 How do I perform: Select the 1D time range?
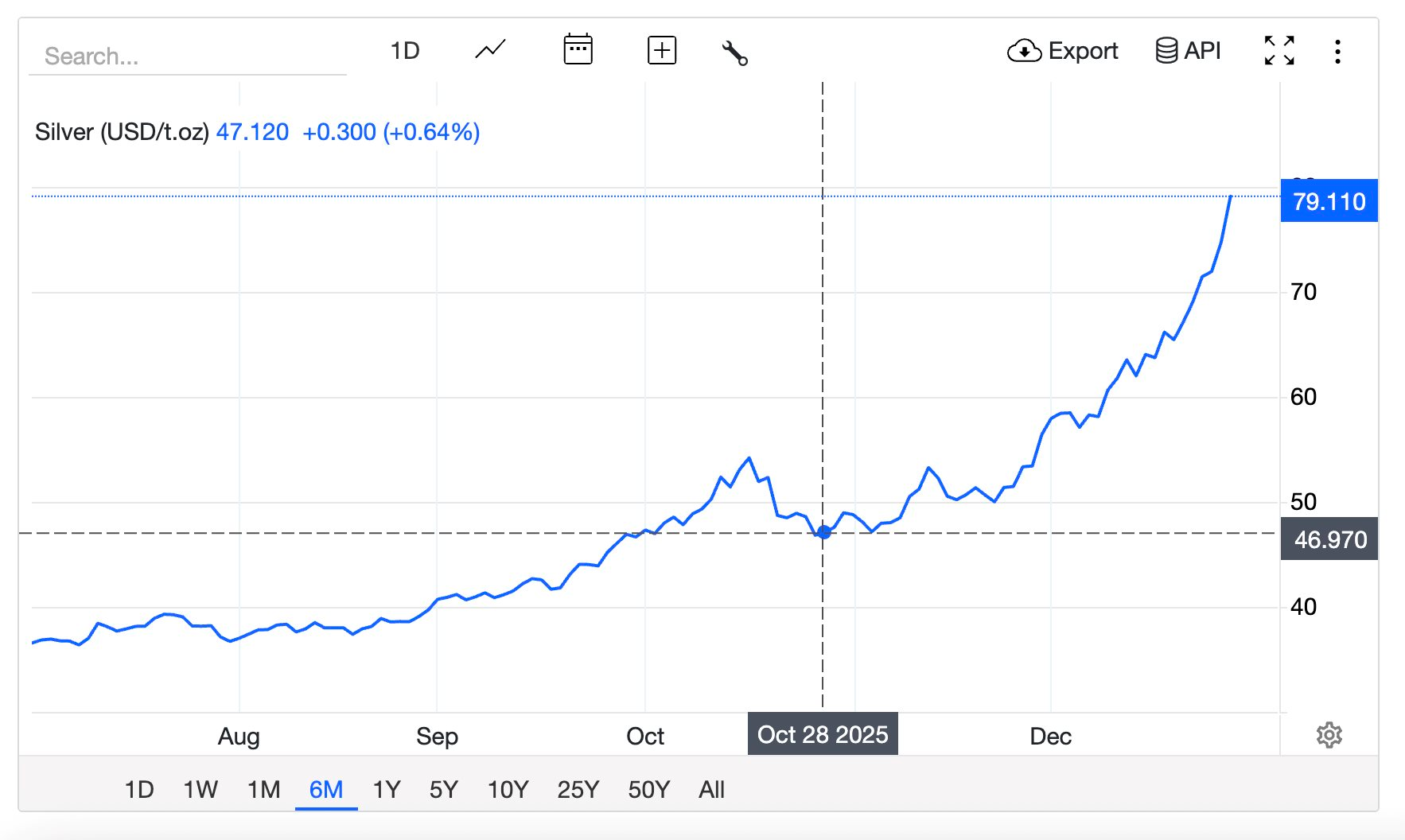[139, 790]
